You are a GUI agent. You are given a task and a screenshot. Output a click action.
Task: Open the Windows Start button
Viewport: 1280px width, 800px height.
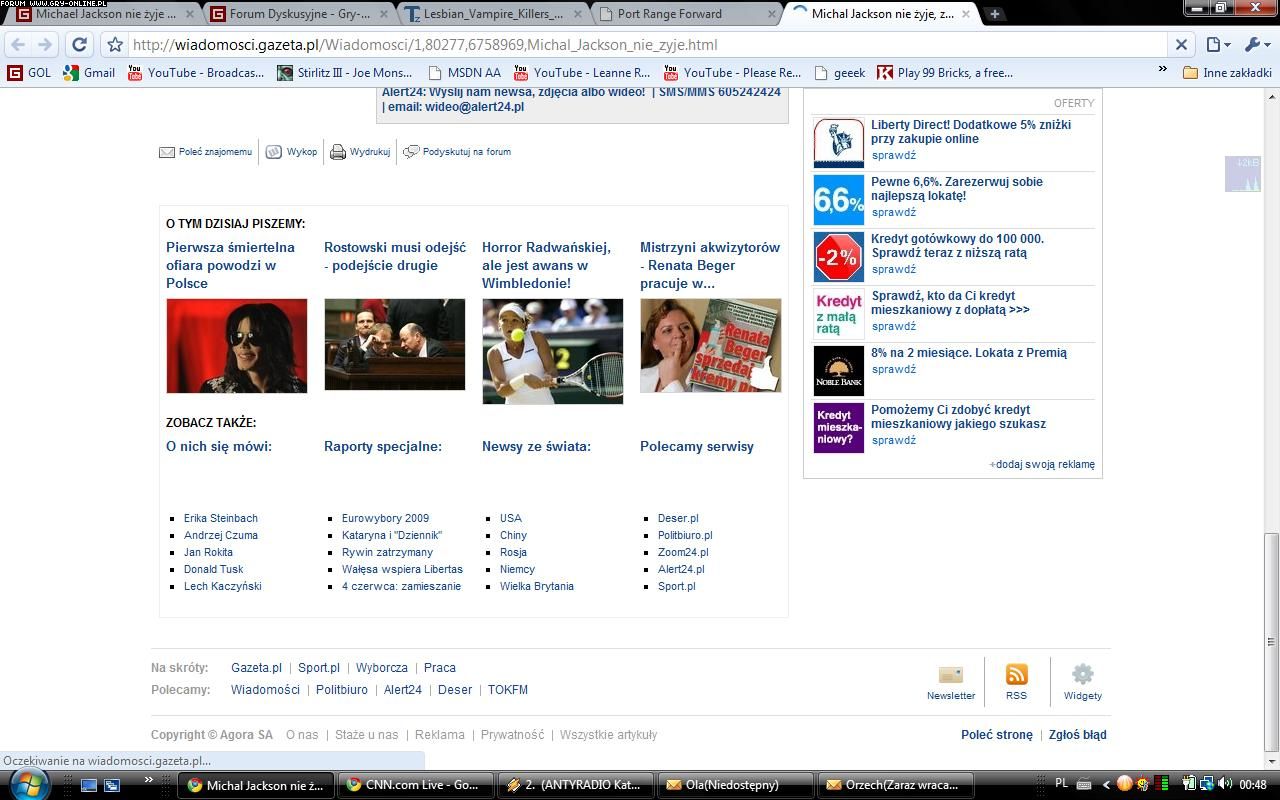click(28, 784)
